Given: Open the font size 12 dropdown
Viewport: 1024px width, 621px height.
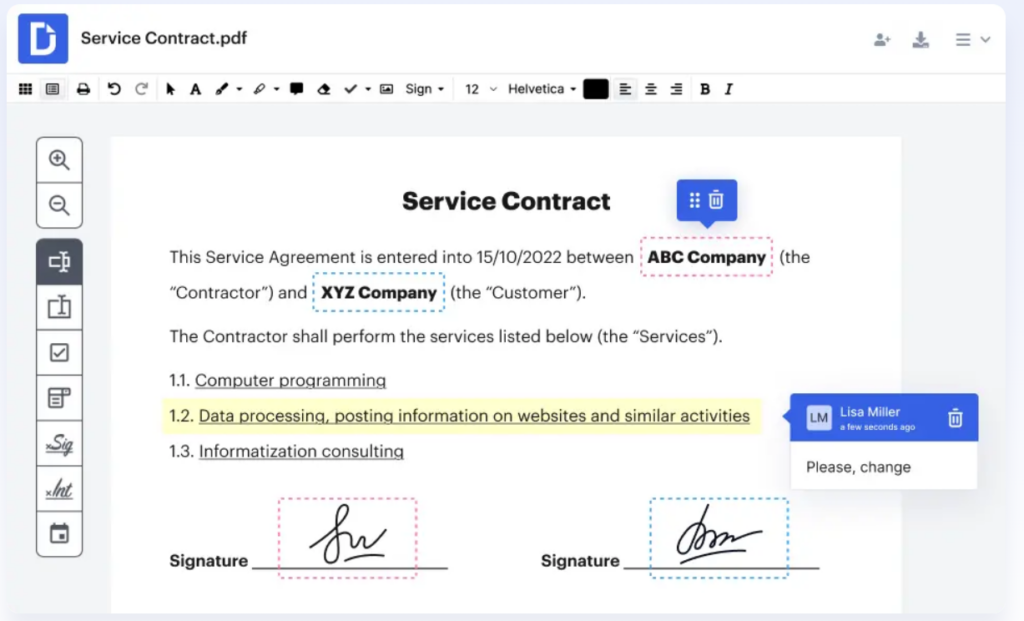Looking at the screenshot, I should click(478, 88).
